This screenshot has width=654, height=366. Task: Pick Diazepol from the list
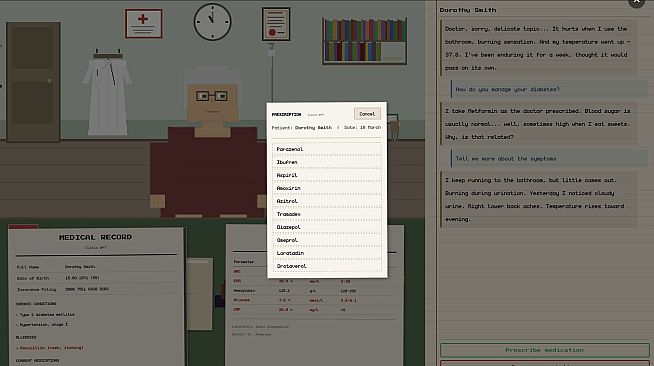327,227
